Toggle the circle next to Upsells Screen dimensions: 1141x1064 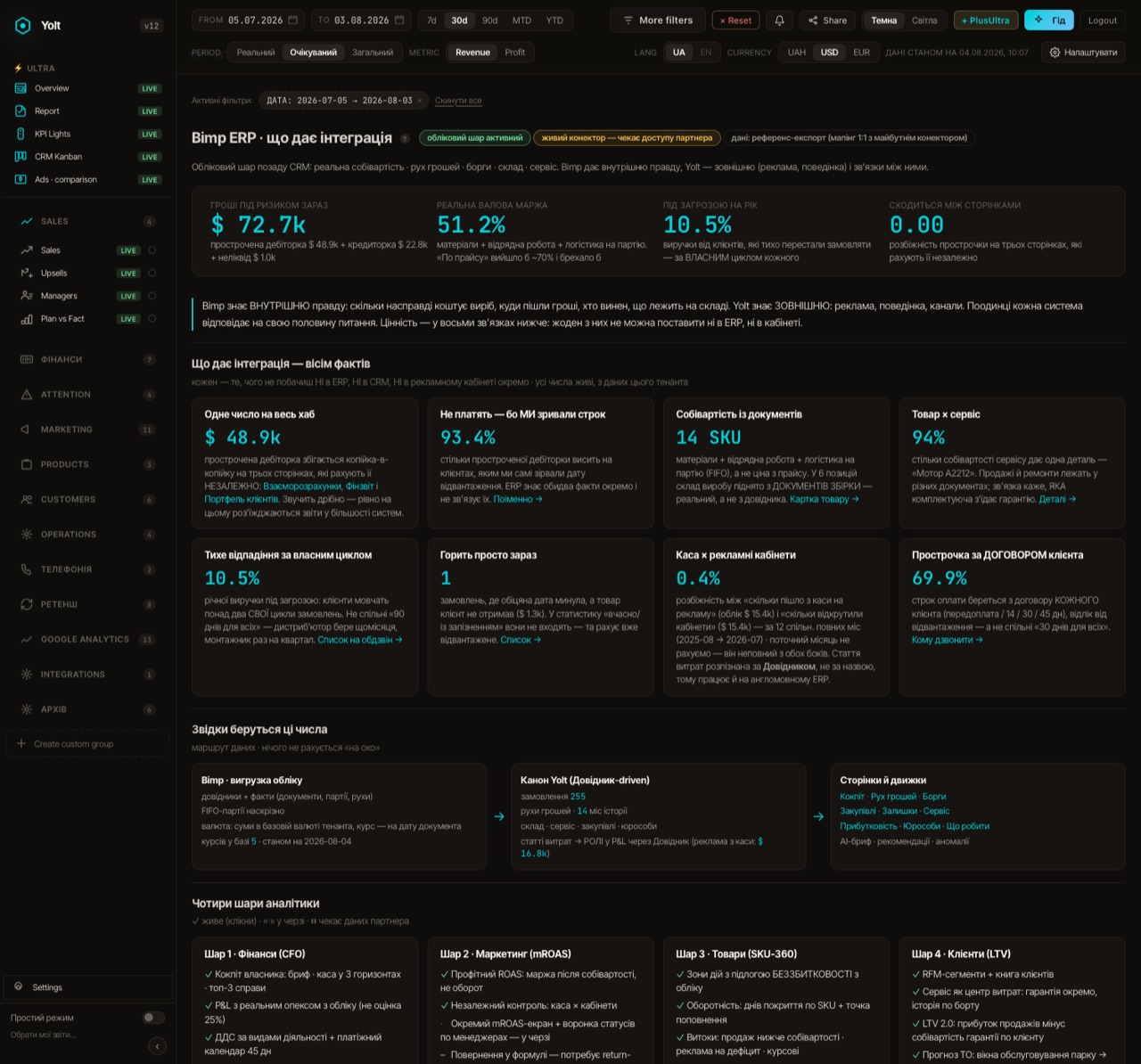click(152, 273)
